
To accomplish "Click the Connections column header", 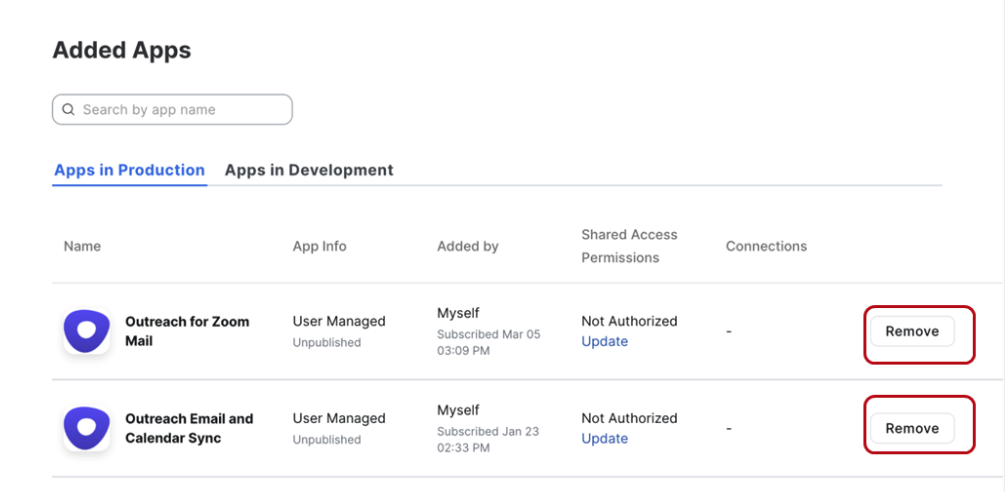I will click(766, 246).
